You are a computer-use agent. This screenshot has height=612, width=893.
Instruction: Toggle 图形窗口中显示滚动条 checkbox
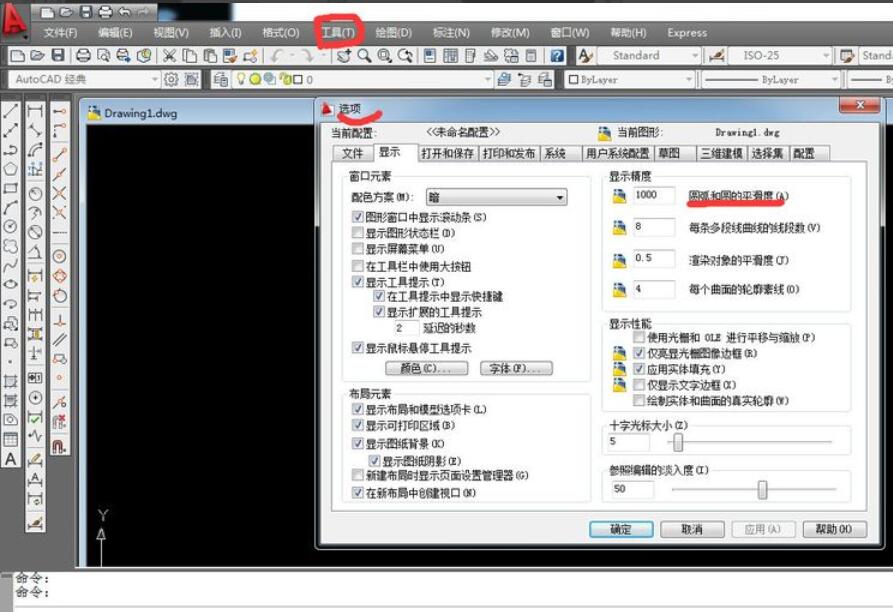click(x=358, y=217)
